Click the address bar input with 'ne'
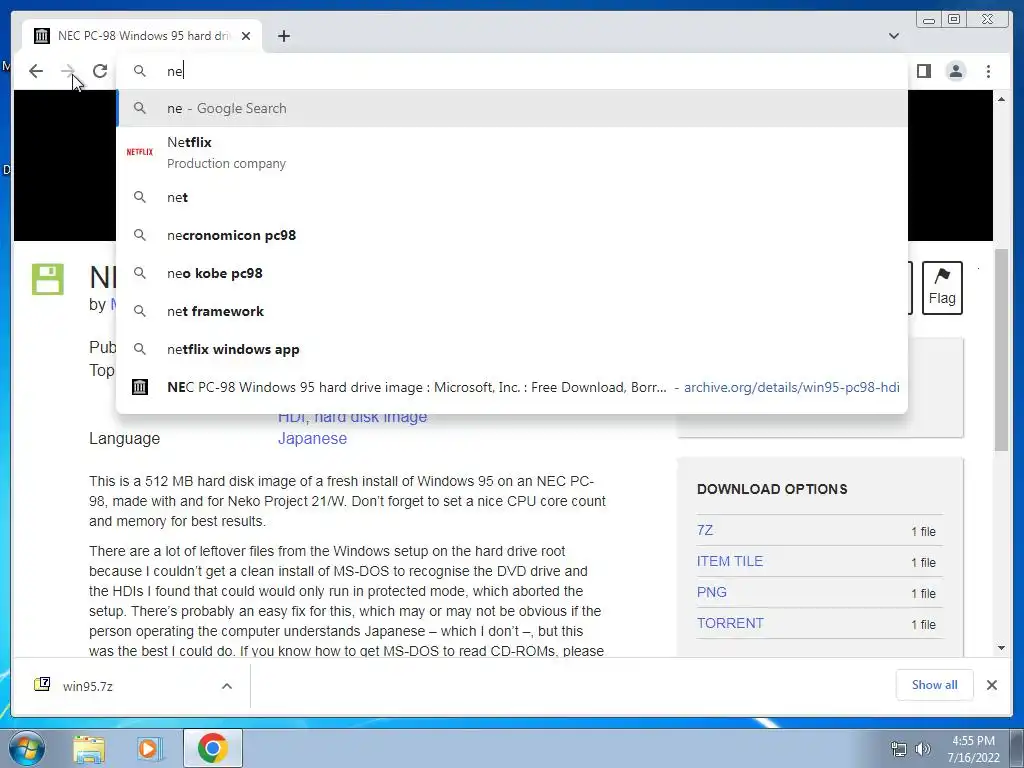 [x=511, y=71]
